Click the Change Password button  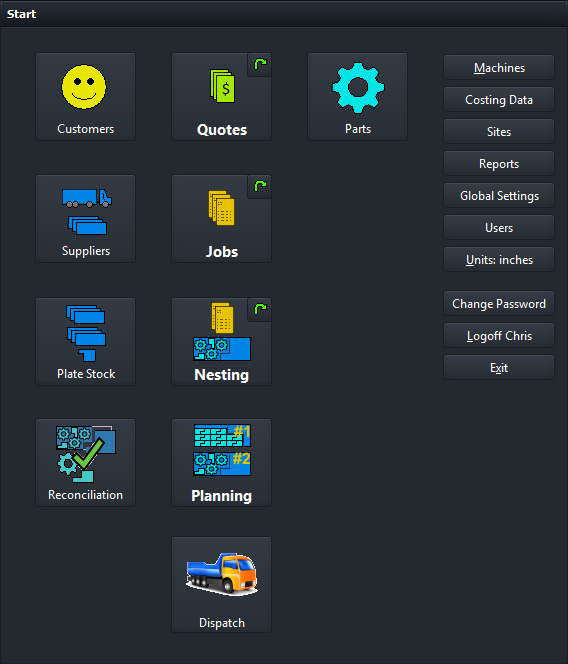499,303
